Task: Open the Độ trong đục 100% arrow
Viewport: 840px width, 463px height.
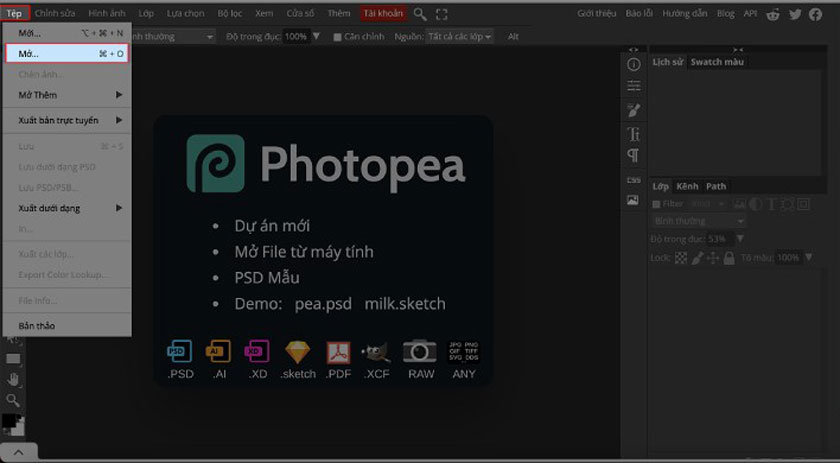Action: [x=316, y=36]
